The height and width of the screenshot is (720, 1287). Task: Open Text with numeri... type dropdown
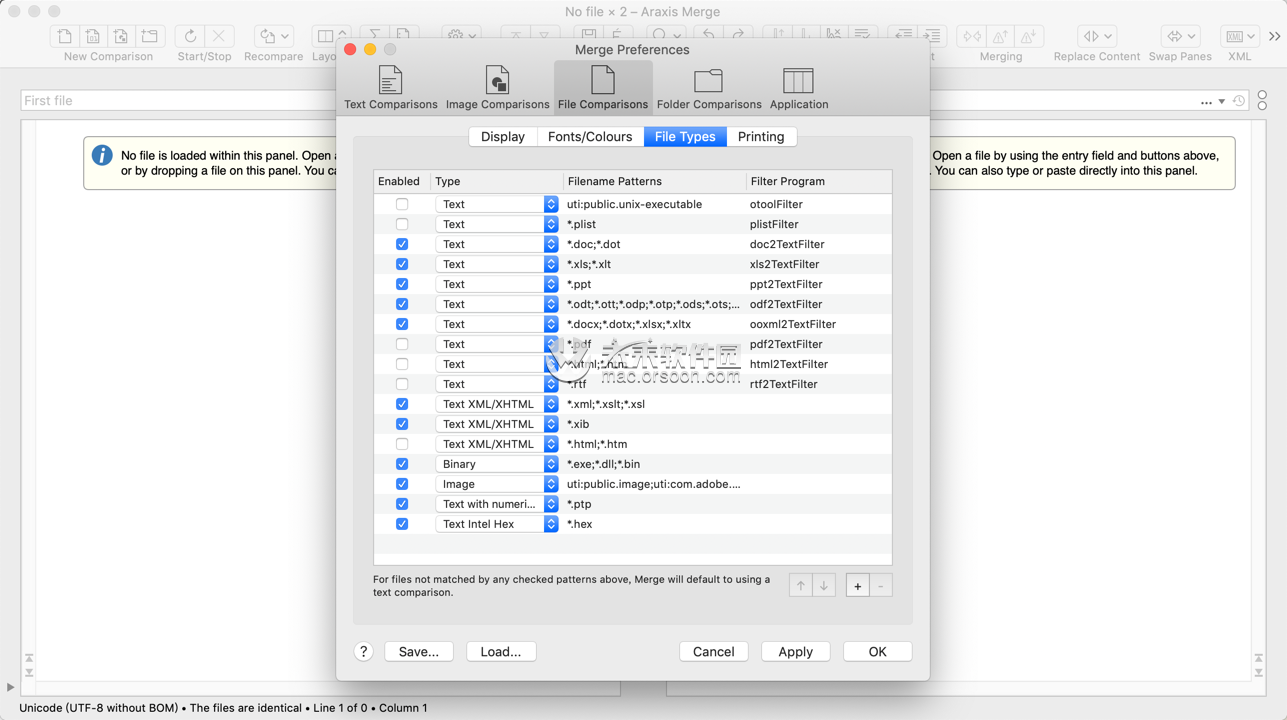click(x=497, y=504)
